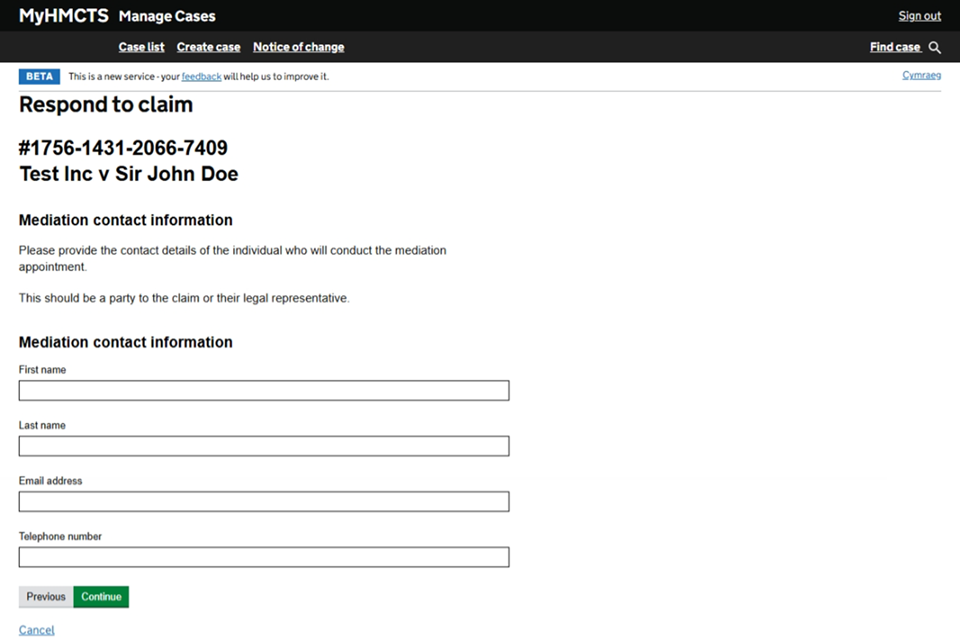Image resolution: width=960 pixels, height=640 pixels.
Task: Click into the Telephone number field
Action: pos(264,557)
